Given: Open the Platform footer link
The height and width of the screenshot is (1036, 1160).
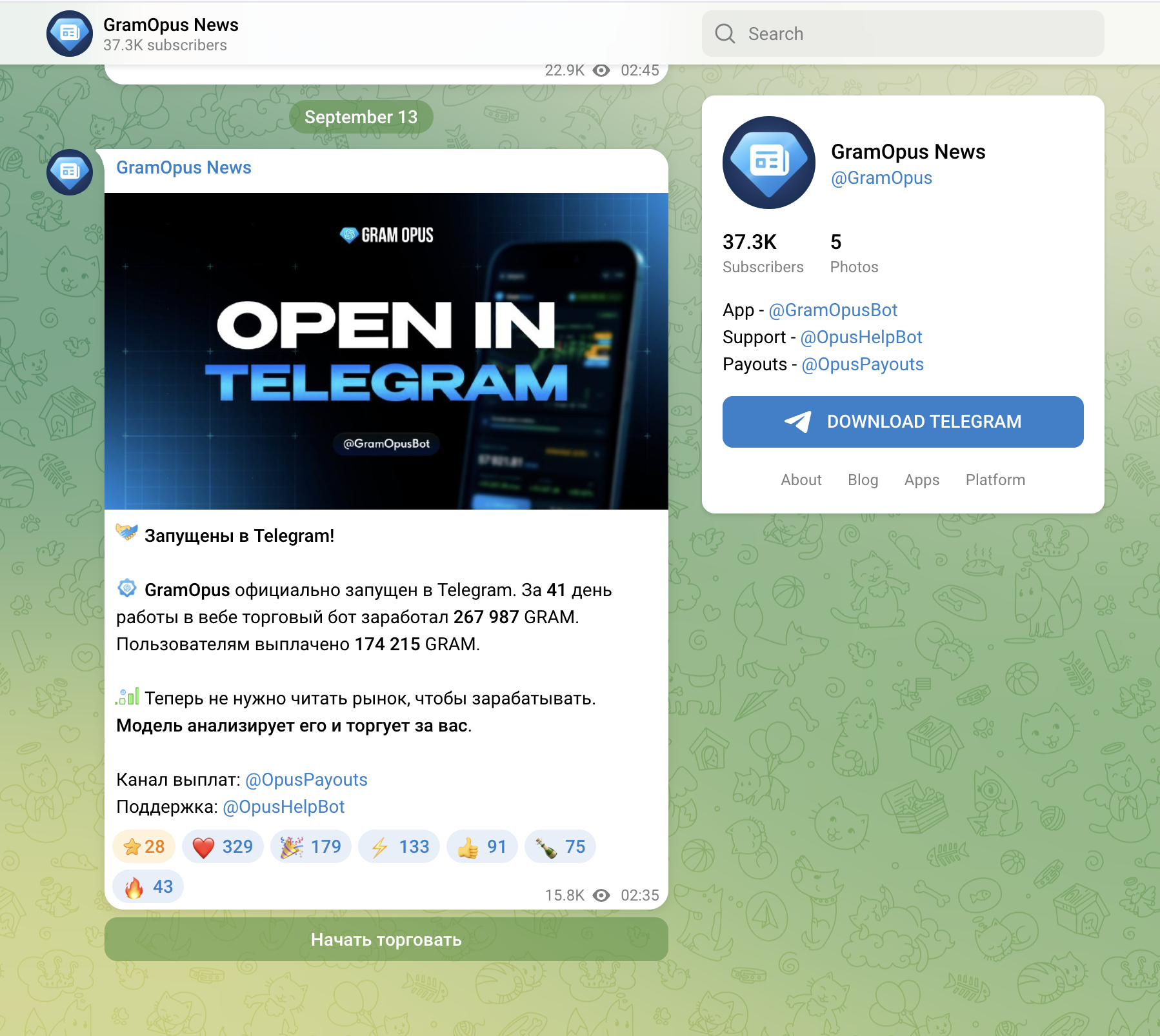Looking at the screenshot, I should click(995, 480).
